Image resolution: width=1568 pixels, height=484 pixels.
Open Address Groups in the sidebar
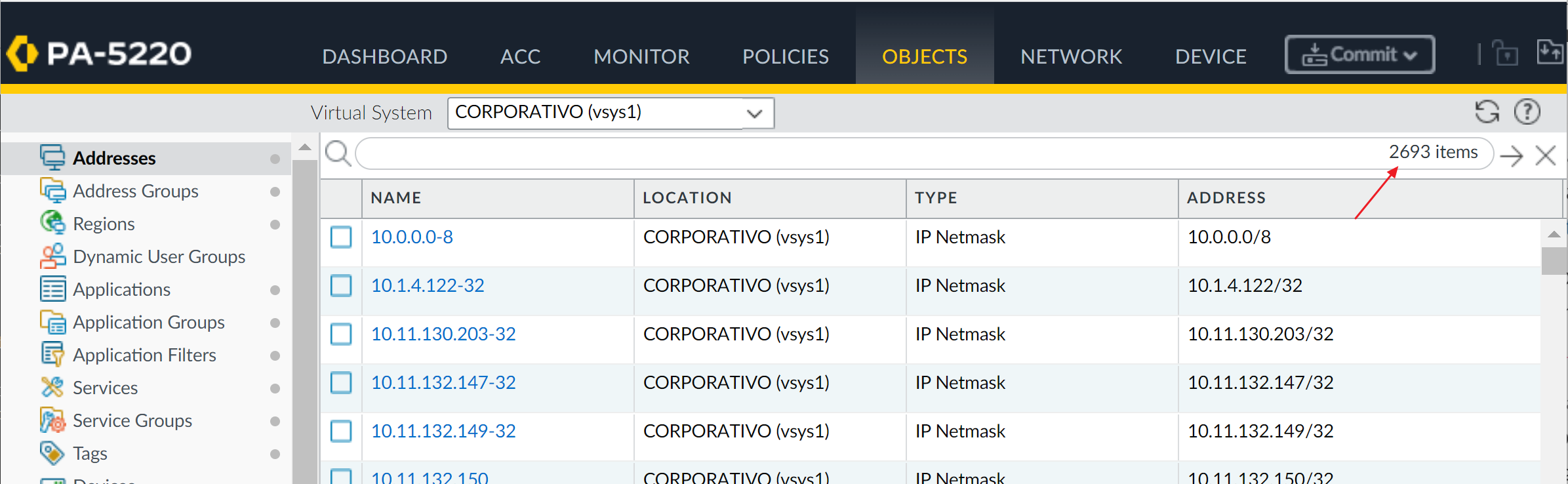tap(135, 191)
